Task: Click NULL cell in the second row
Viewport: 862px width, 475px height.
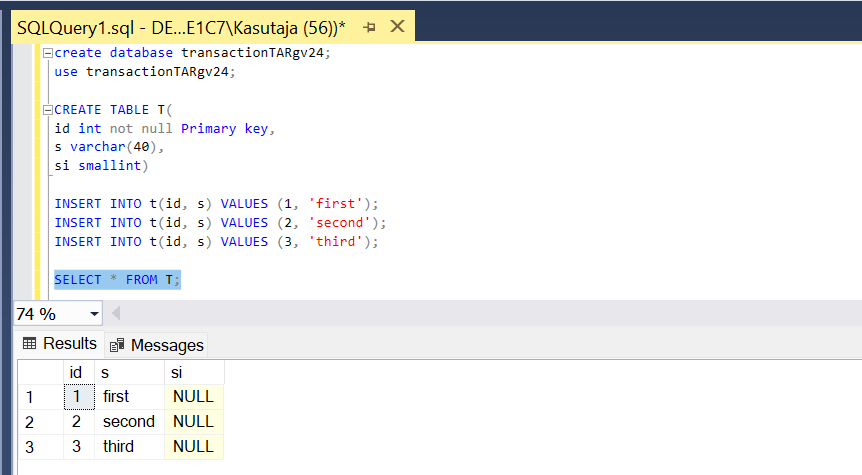Action: click(x=194, y=422)
